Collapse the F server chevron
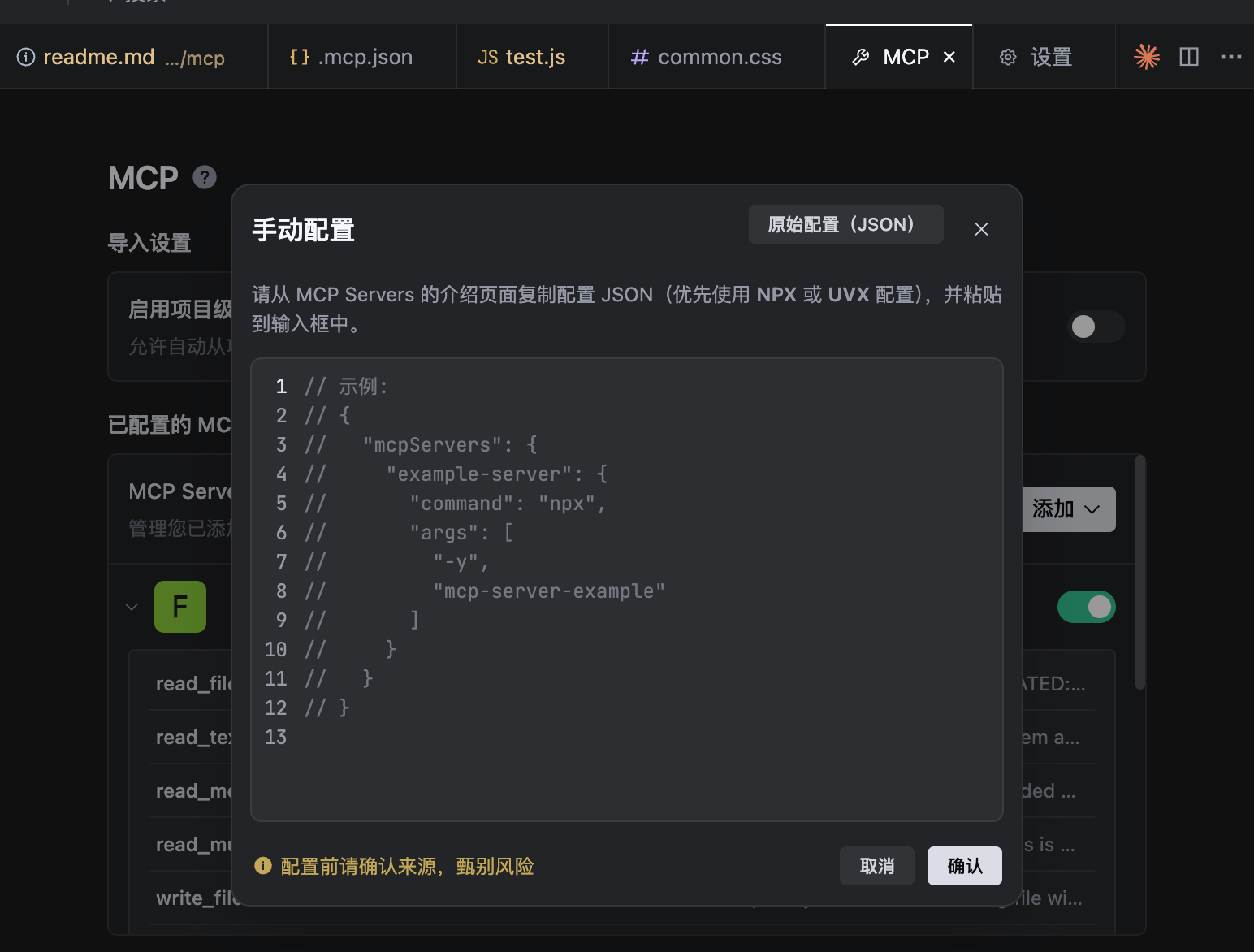The height and width of the screenshot is (952, 1254). 132,607
